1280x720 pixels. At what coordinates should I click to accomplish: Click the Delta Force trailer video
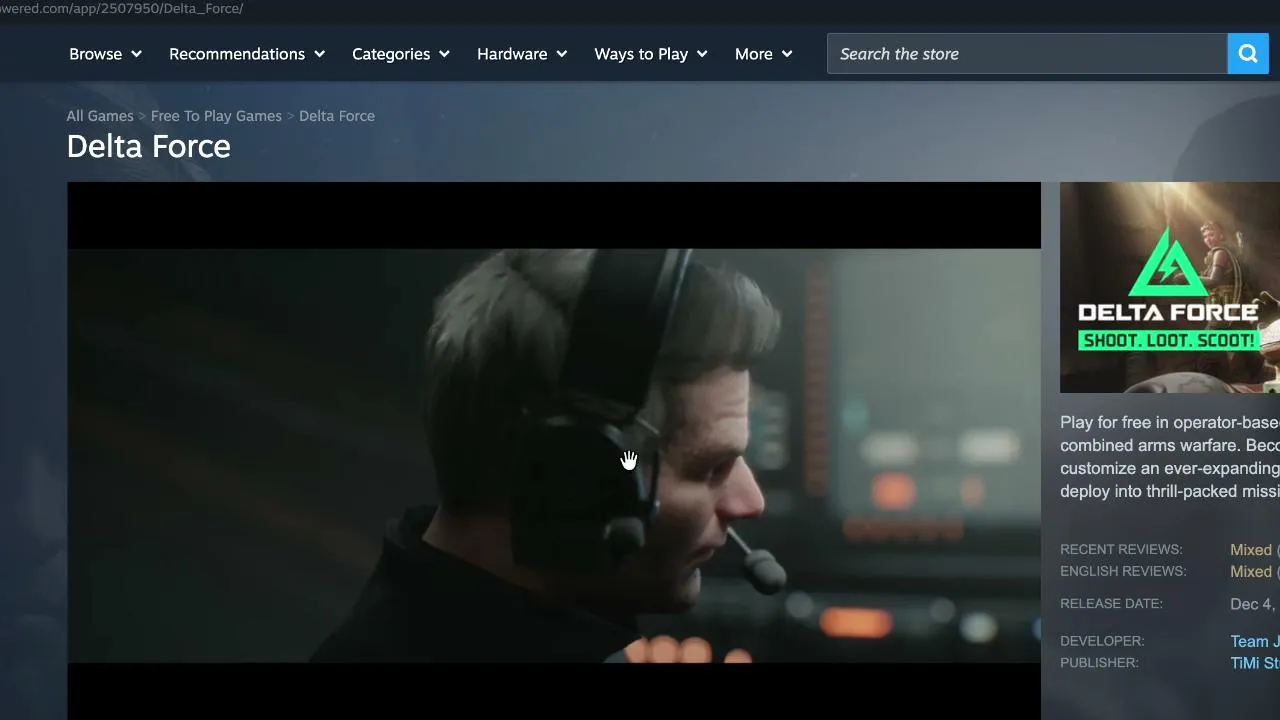pyautogui.click(x=554, y=451)
